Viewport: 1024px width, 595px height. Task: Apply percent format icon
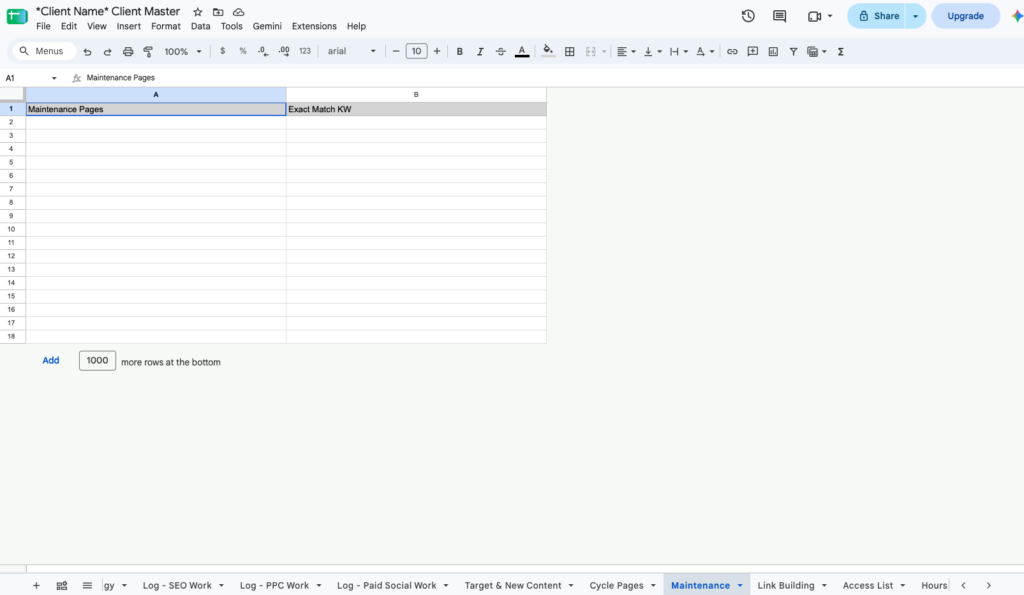(243, 51)
